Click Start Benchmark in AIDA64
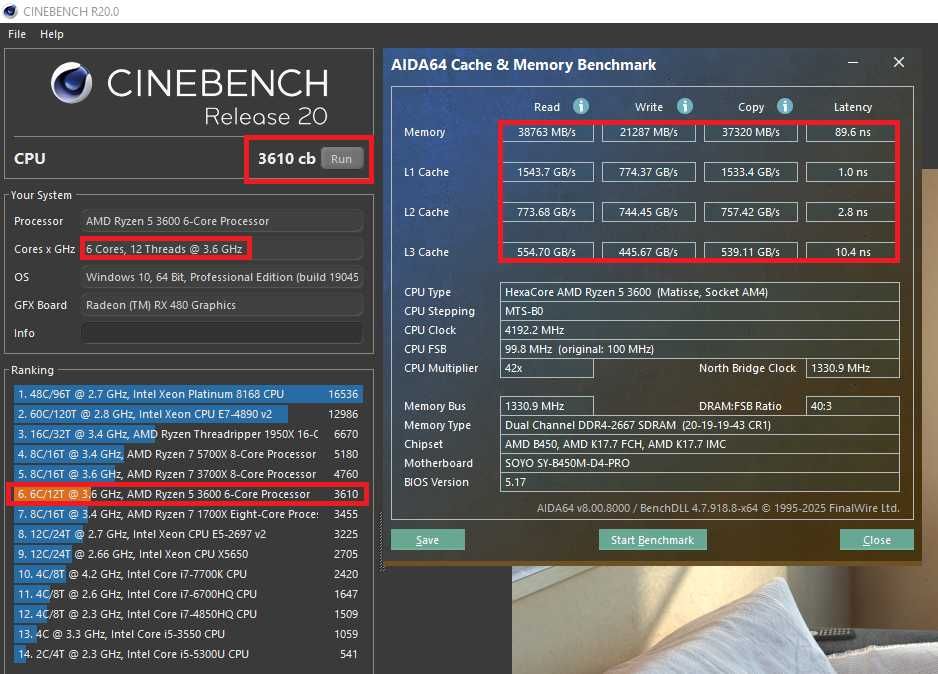Screen dimensions: 938x674 click(x=652, y=539)
